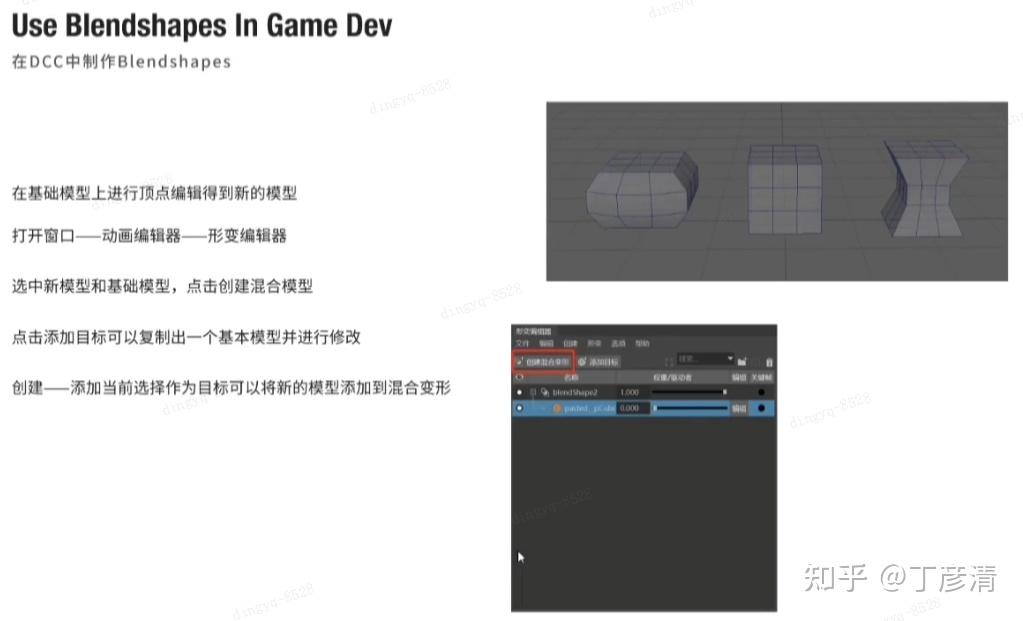The height and width of the screenshot is (621, 1023).
Task: Expand the blendShape2 node to show its targets
Action: click(534, 391)
